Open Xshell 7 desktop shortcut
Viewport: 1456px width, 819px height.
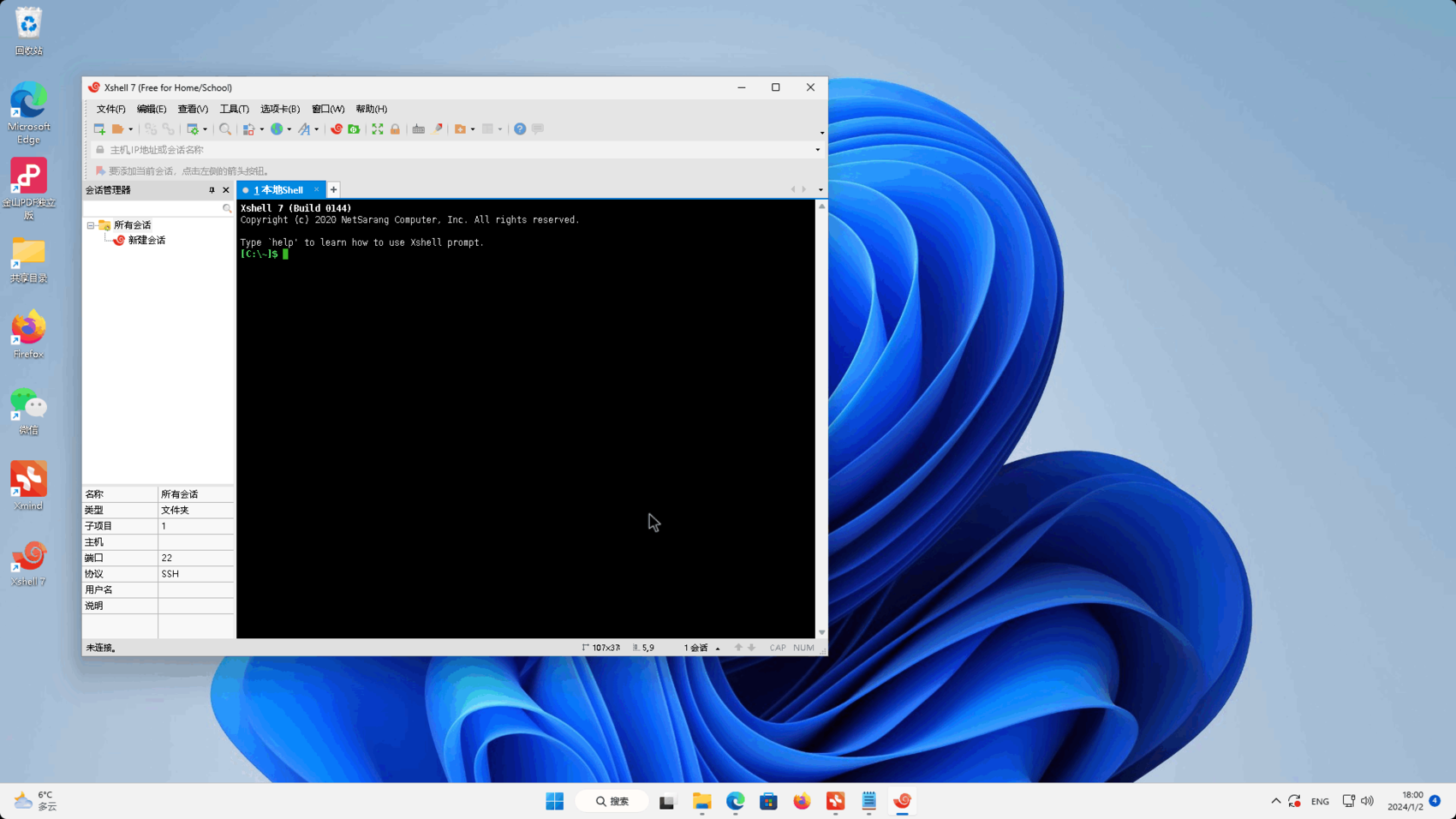[x=28, y=563]
